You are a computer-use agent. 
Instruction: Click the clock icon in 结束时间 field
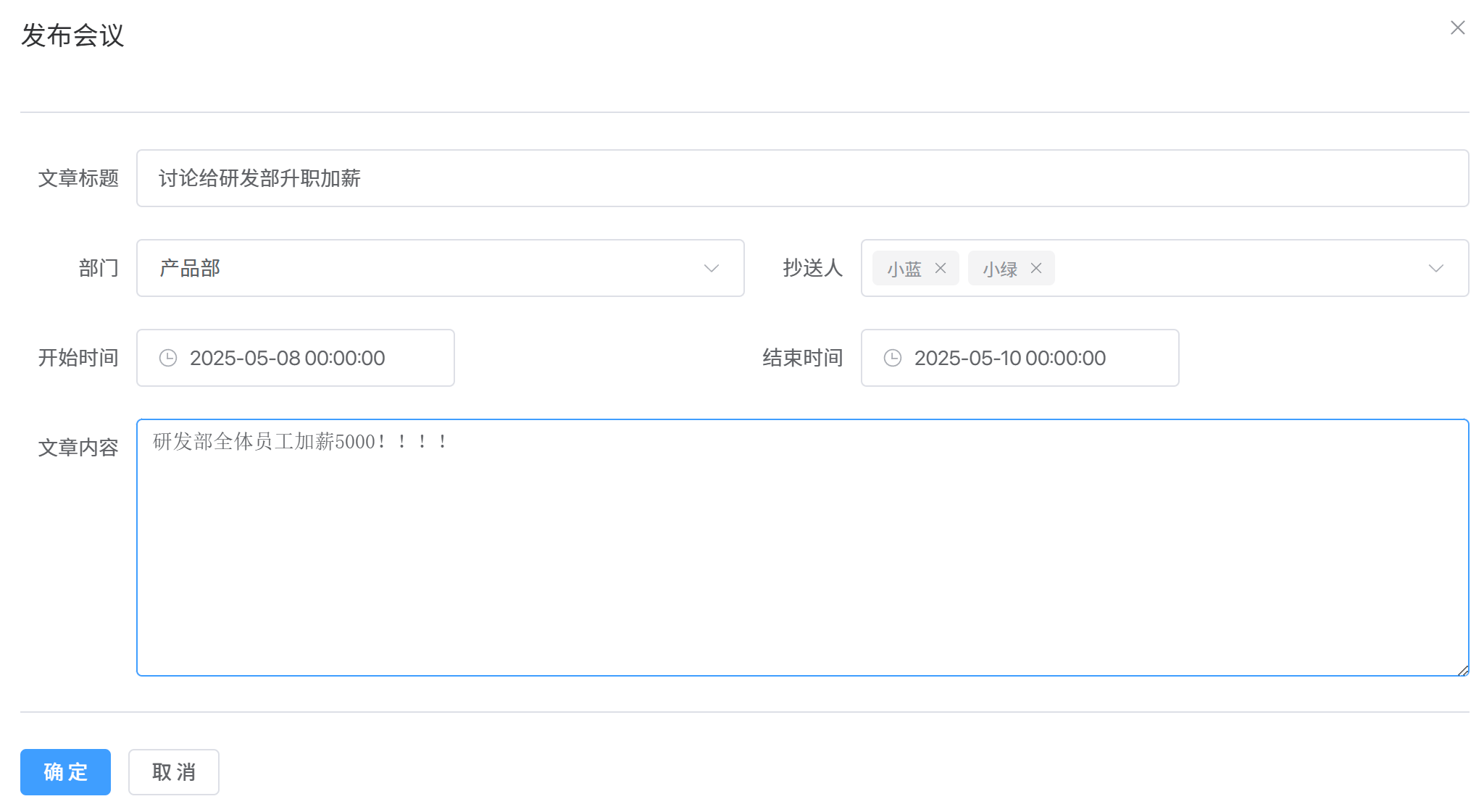(893, 358)
